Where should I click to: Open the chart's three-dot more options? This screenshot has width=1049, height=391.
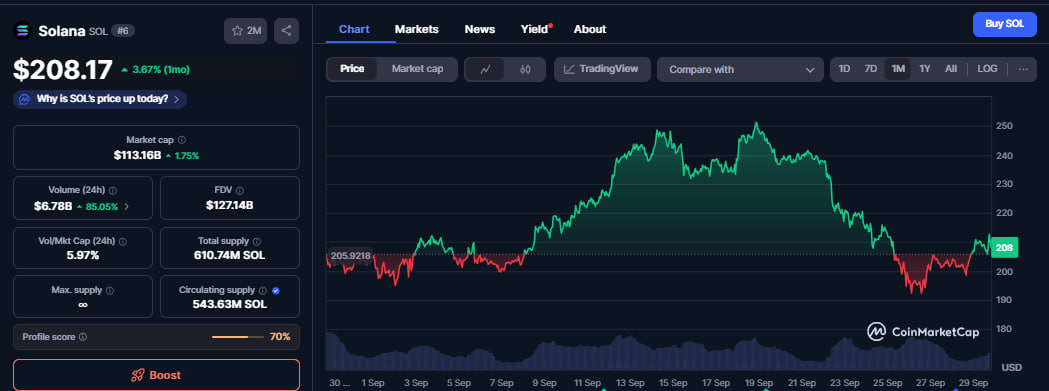(x=1023, y=69)
